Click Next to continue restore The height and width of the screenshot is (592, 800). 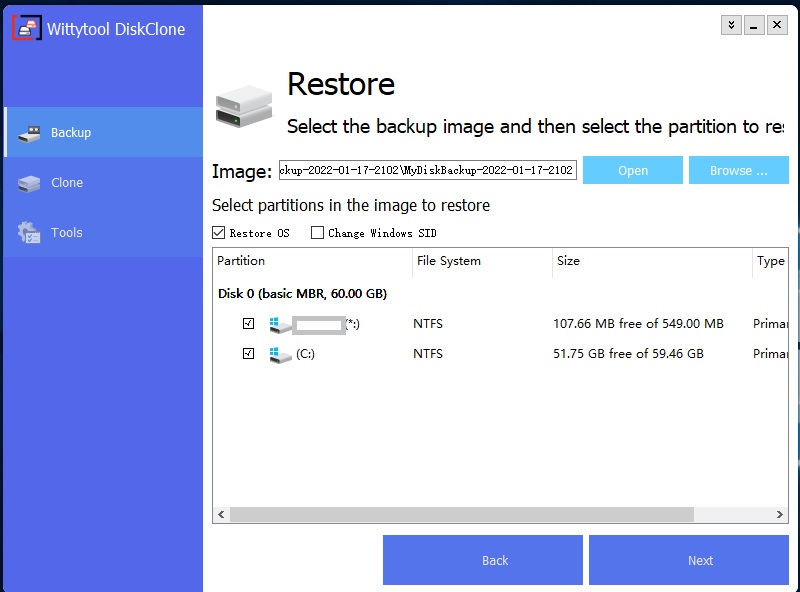tap(689, 560)
